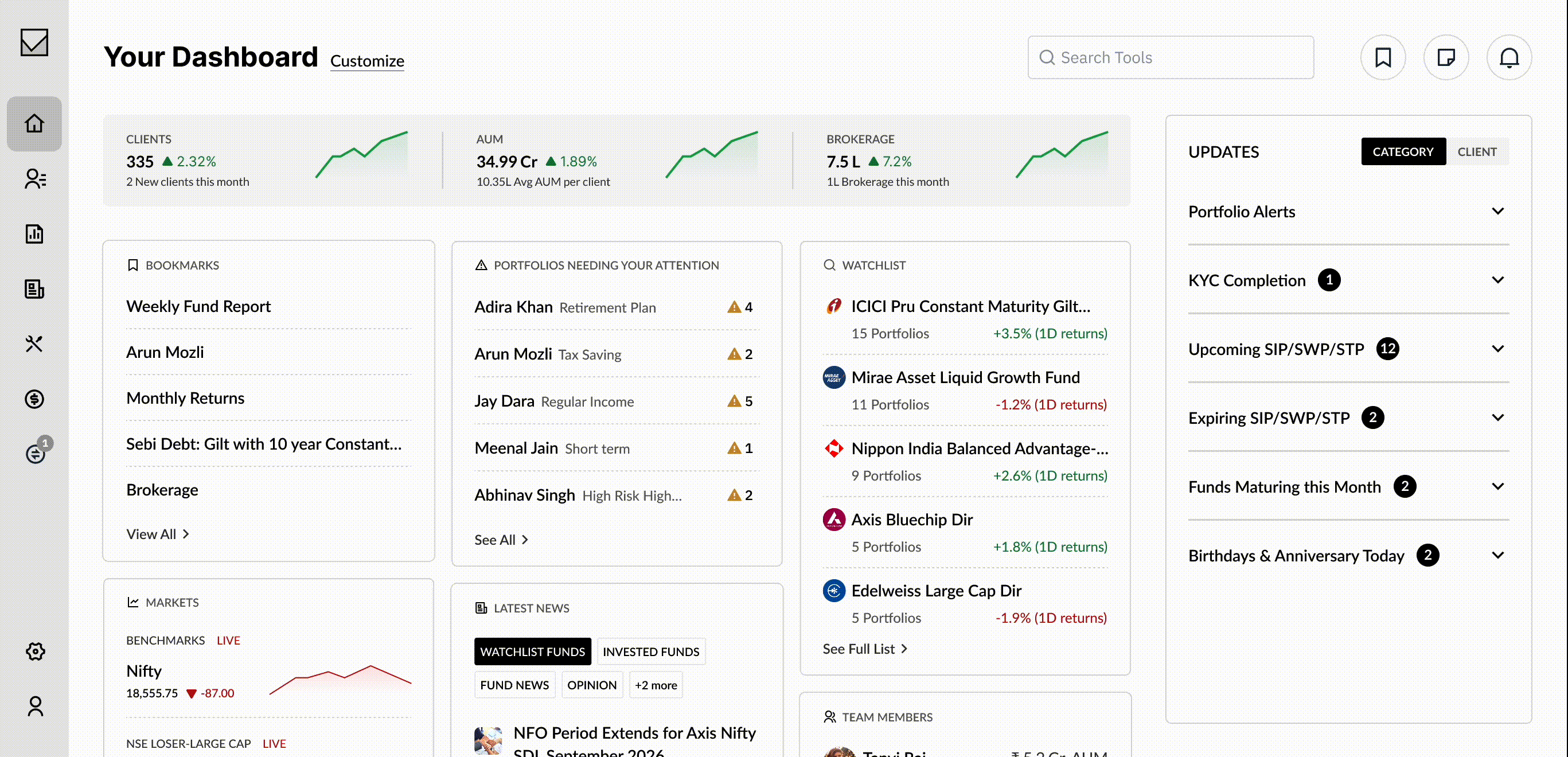Switch to the OPINION news tab
This screenshot has width=1568, height=757.
tap(592, 685)
